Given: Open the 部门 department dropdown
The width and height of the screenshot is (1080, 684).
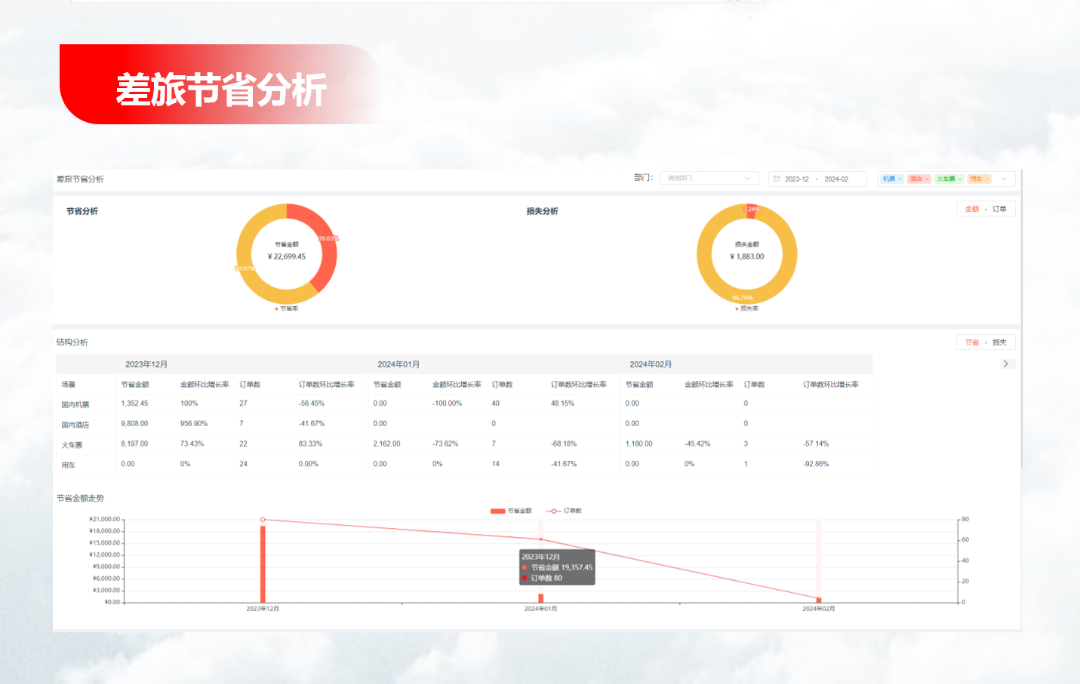Looking at the screenshot, I should coord(709,178).
